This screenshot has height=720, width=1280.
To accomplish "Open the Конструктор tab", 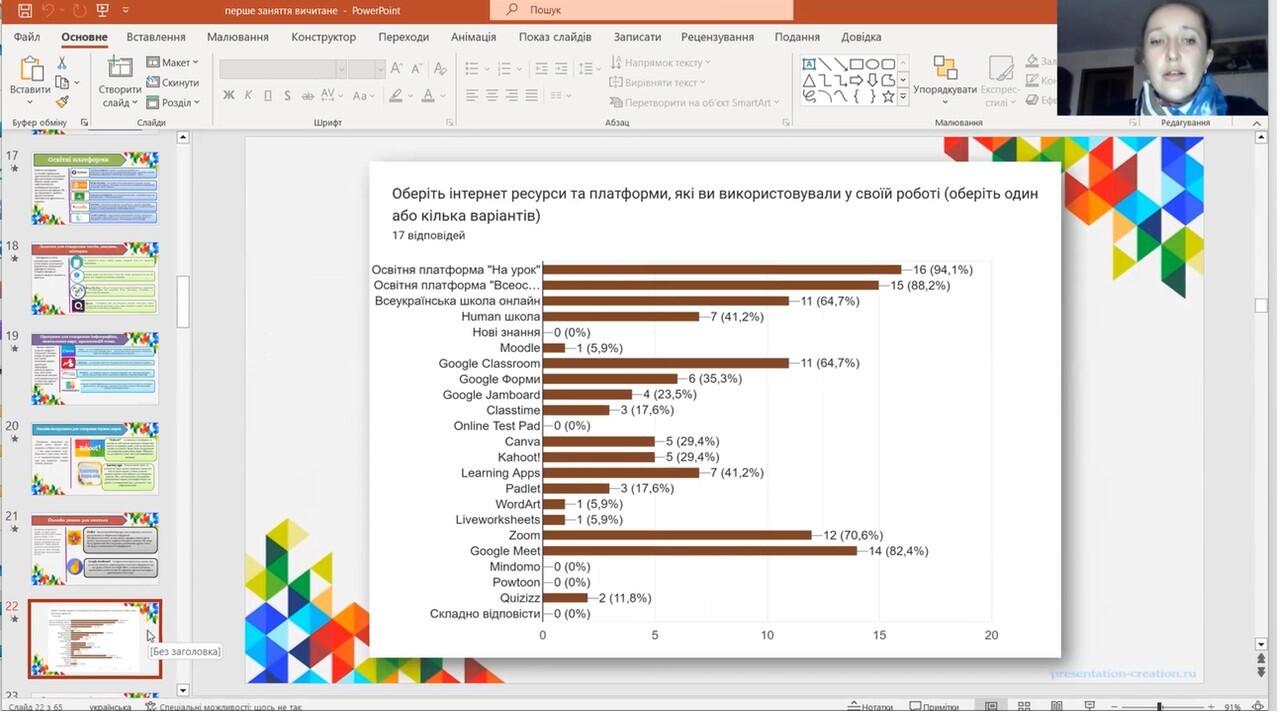I will [323, 37].
